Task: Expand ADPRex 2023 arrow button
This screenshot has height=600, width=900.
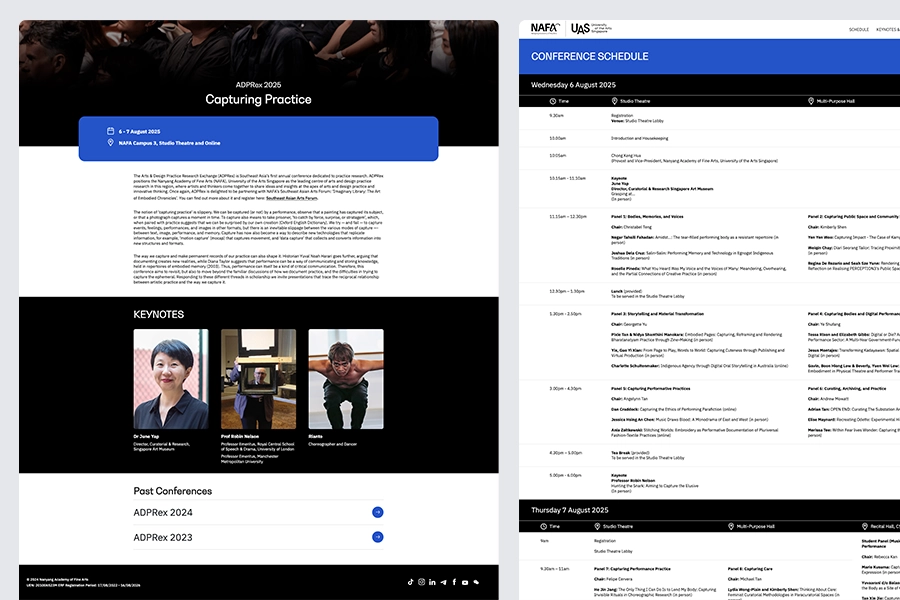Action: [x=377, y=537]
